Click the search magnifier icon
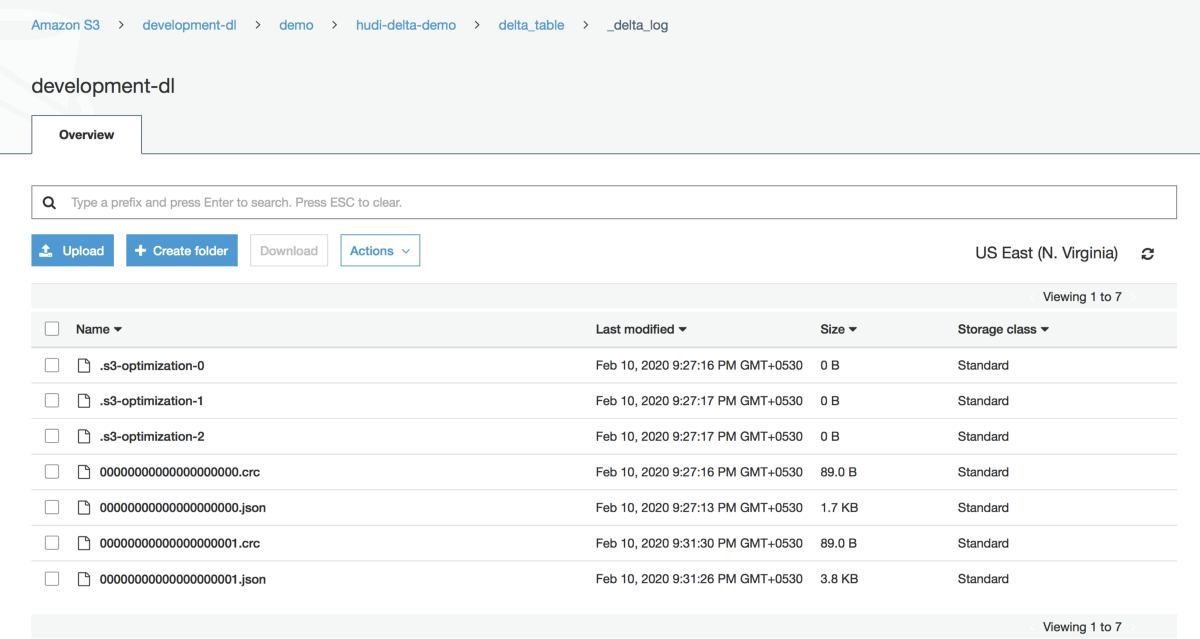Screen dimensions: 1200x639 coord(50,203)
